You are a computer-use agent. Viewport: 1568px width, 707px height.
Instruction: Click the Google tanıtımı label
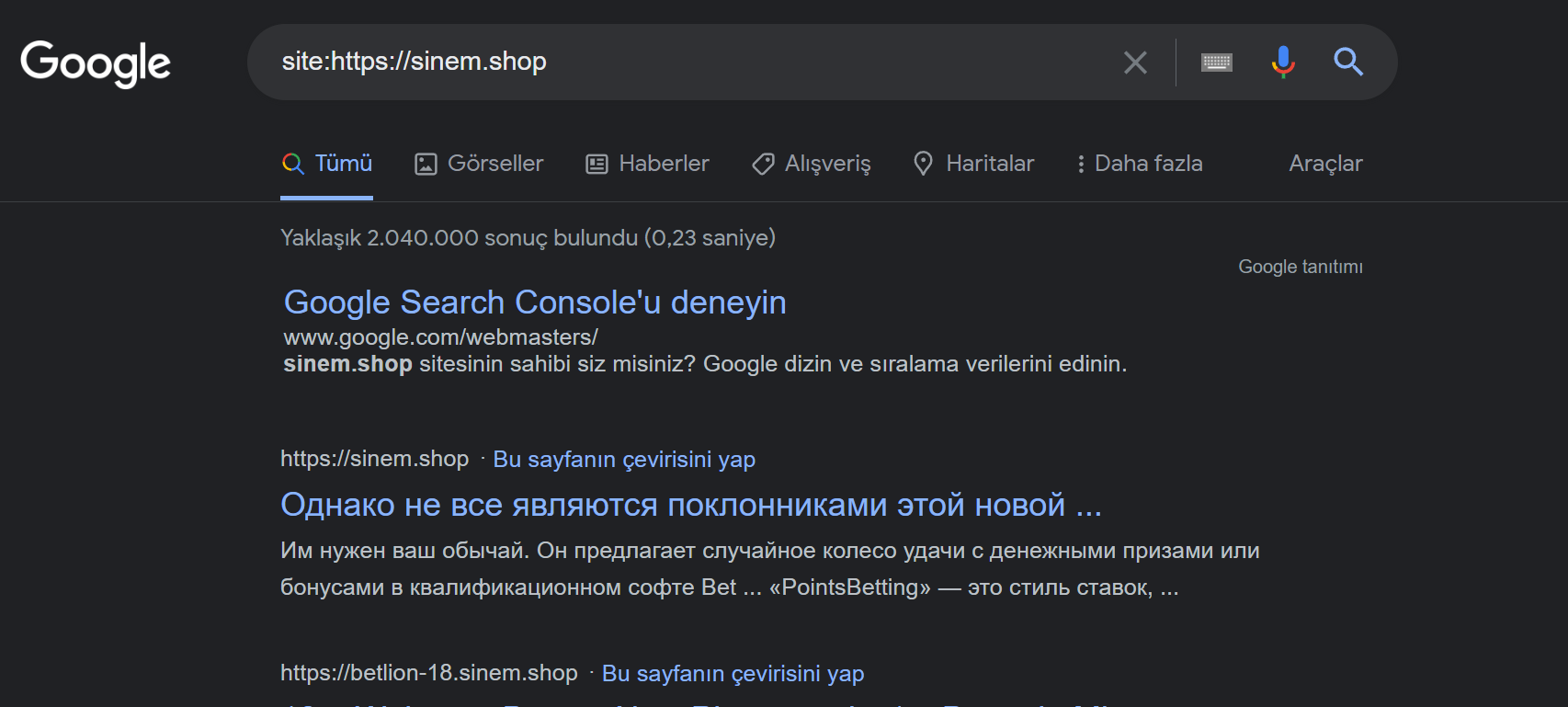coord(1301,267)
